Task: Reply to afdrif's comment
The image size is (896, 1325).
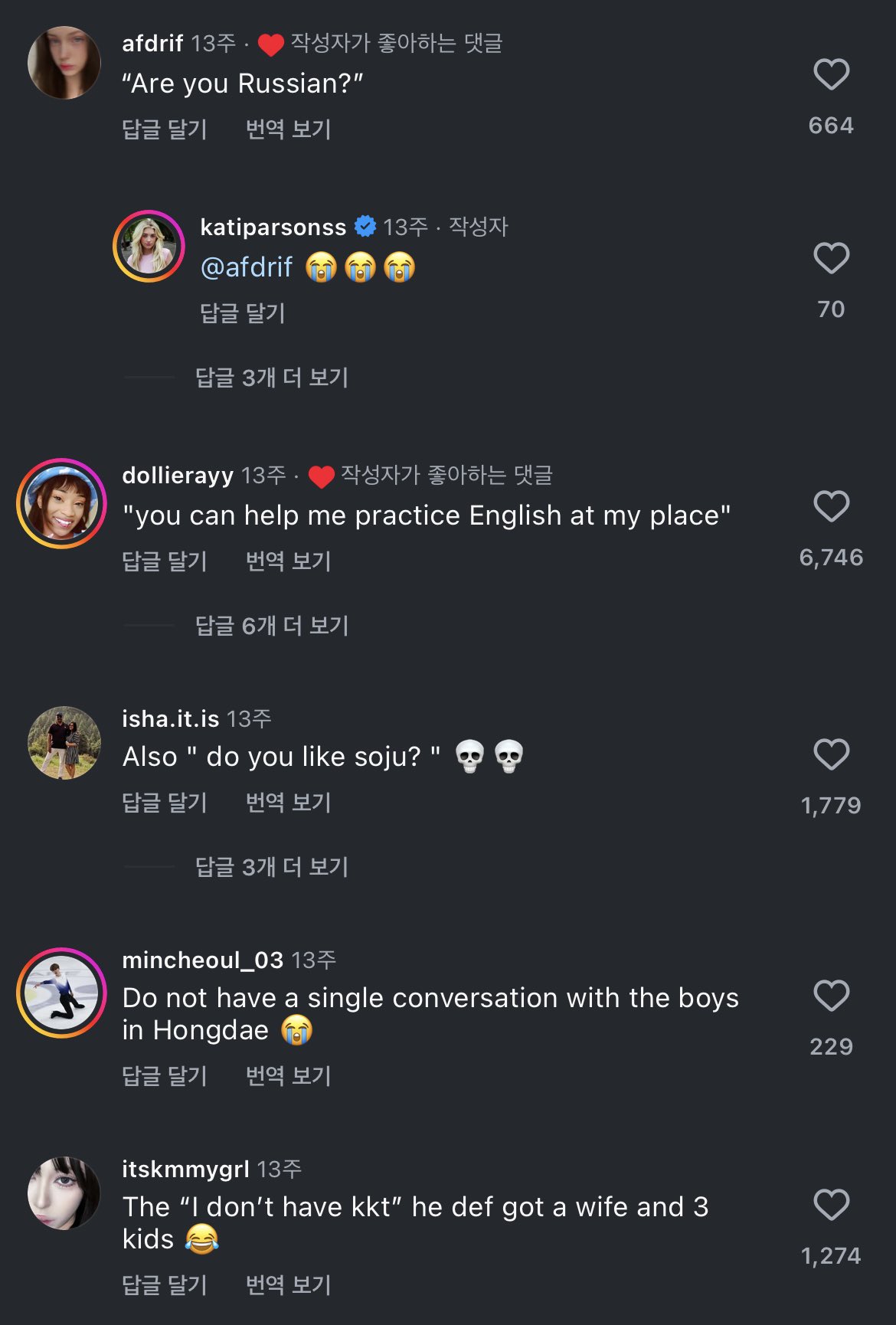Action: [x=165, y=129]
